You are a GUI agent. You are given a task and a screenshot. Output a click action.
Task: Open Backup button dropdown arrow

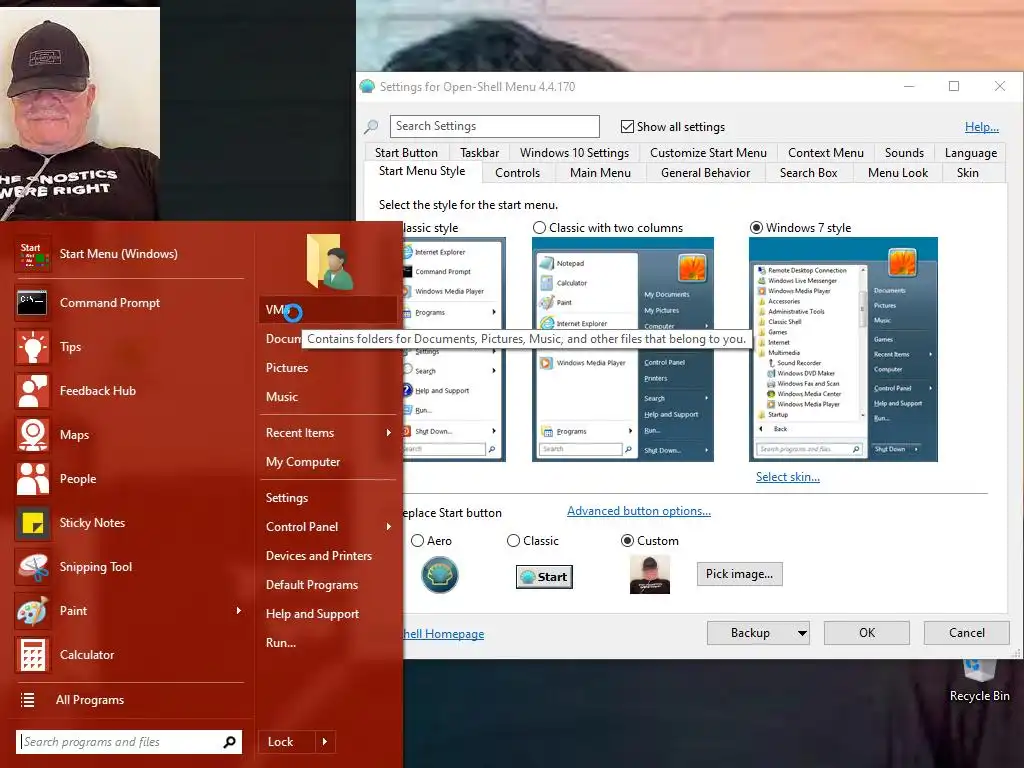[802, 633]
